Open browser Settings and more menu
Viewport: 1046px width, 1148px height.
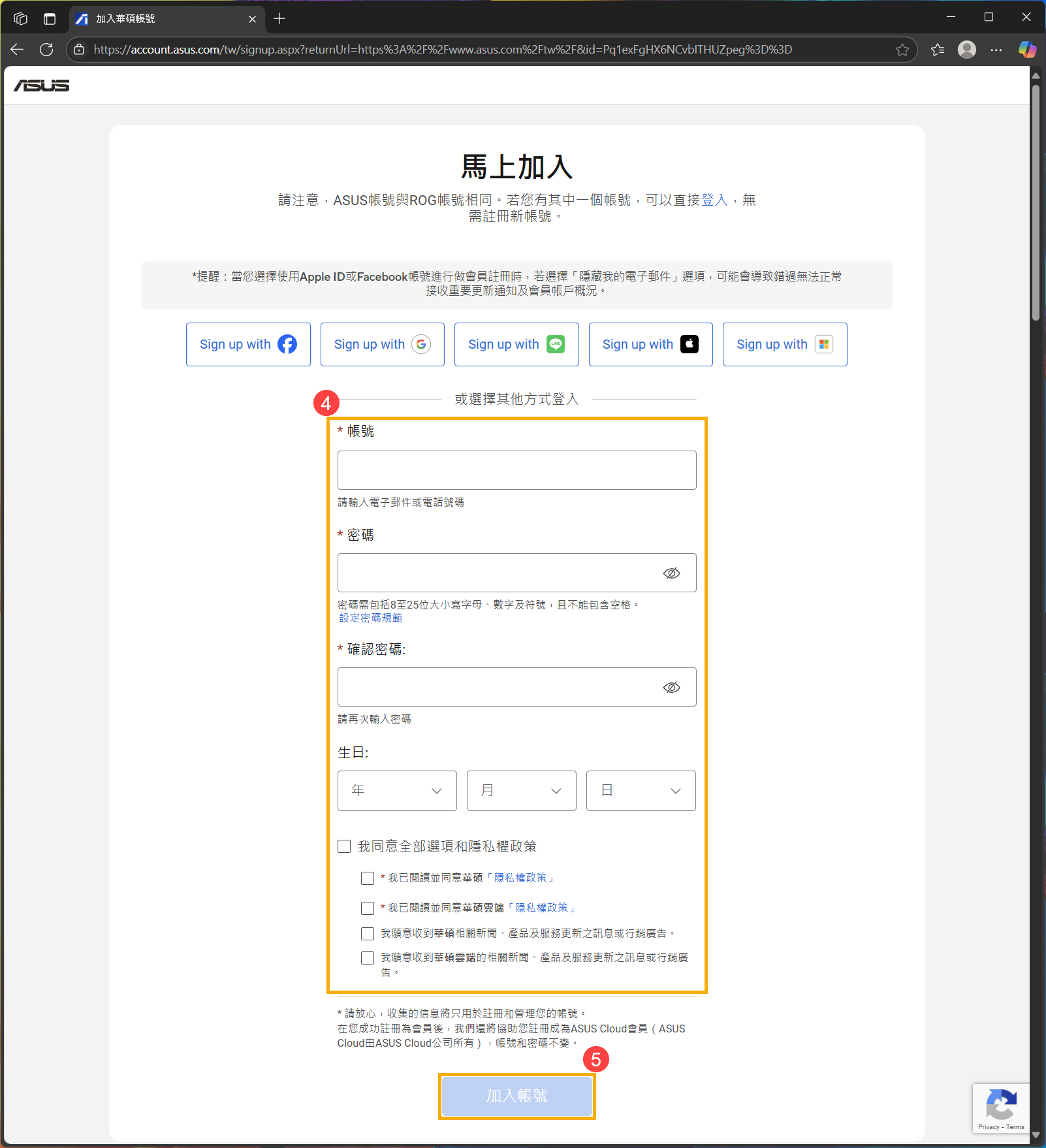click(996, 50)
